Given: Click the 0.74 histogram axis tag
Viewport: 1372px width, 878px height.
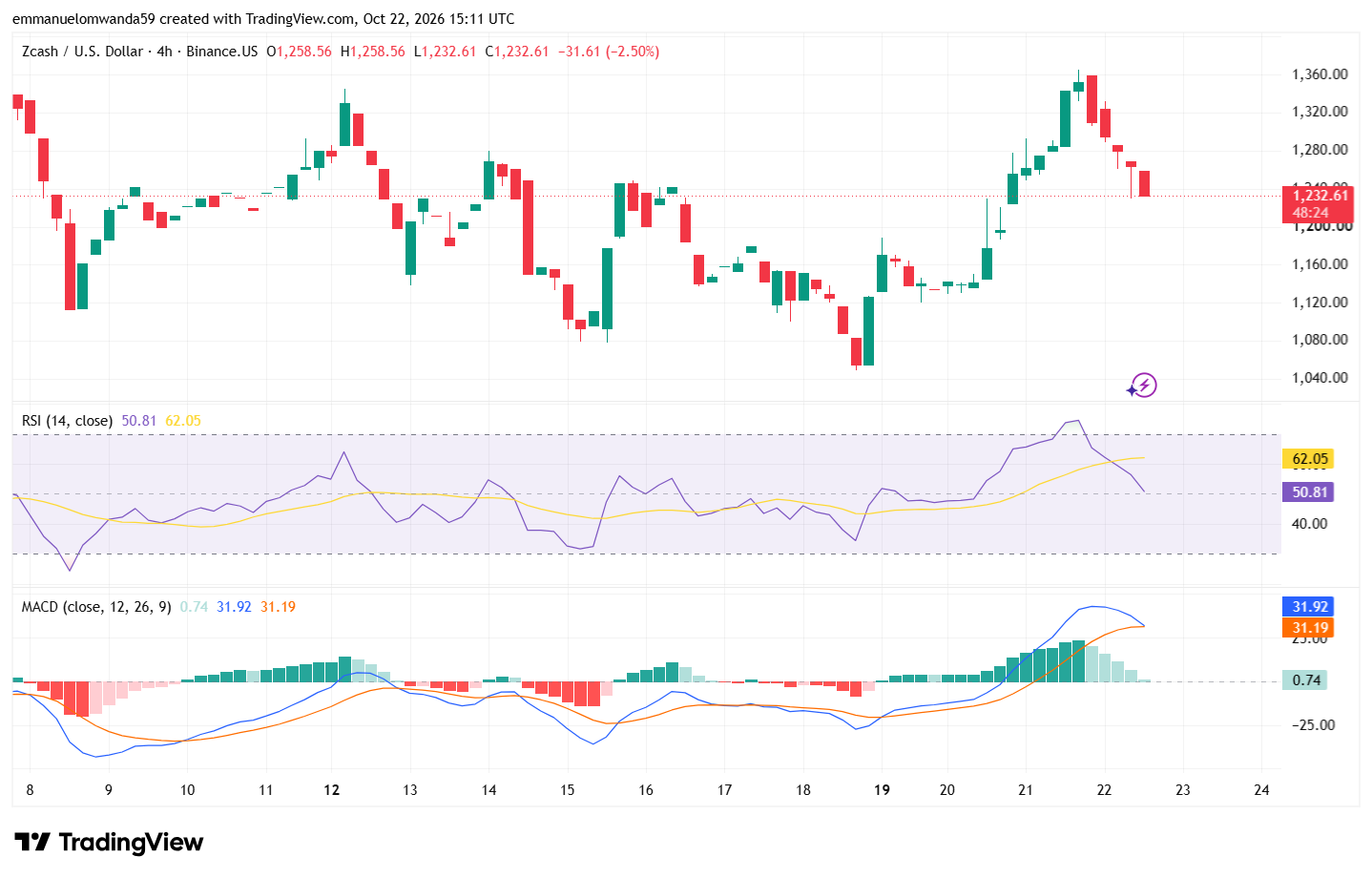Looking at the screenshot, I should [1306, 680].
